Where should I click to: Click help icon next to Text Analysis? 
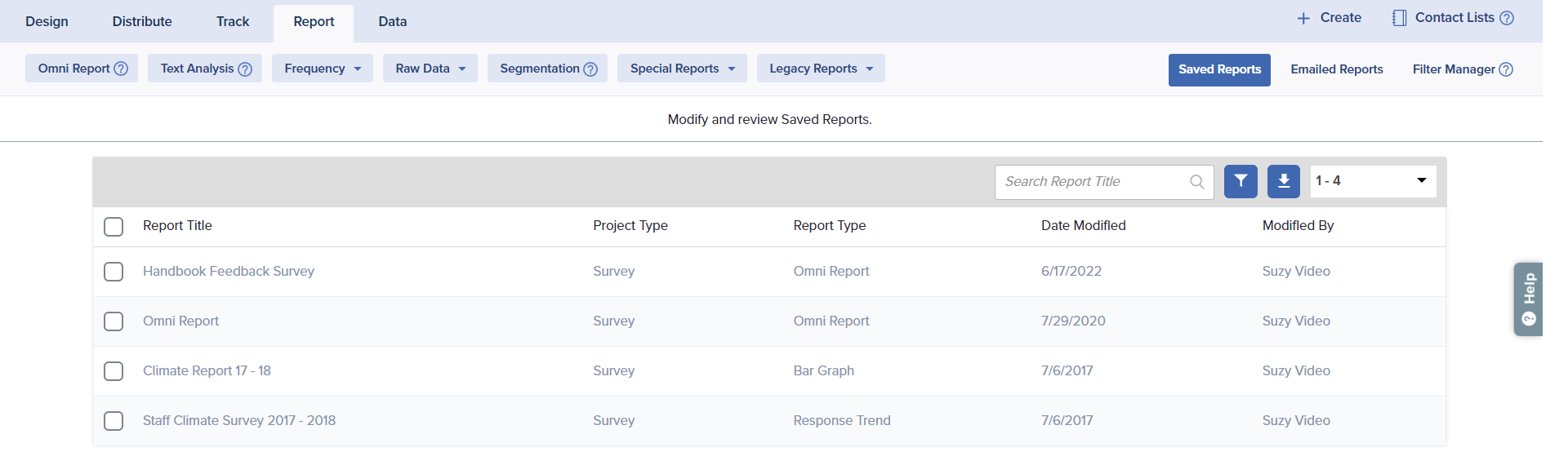click(245, 69)
